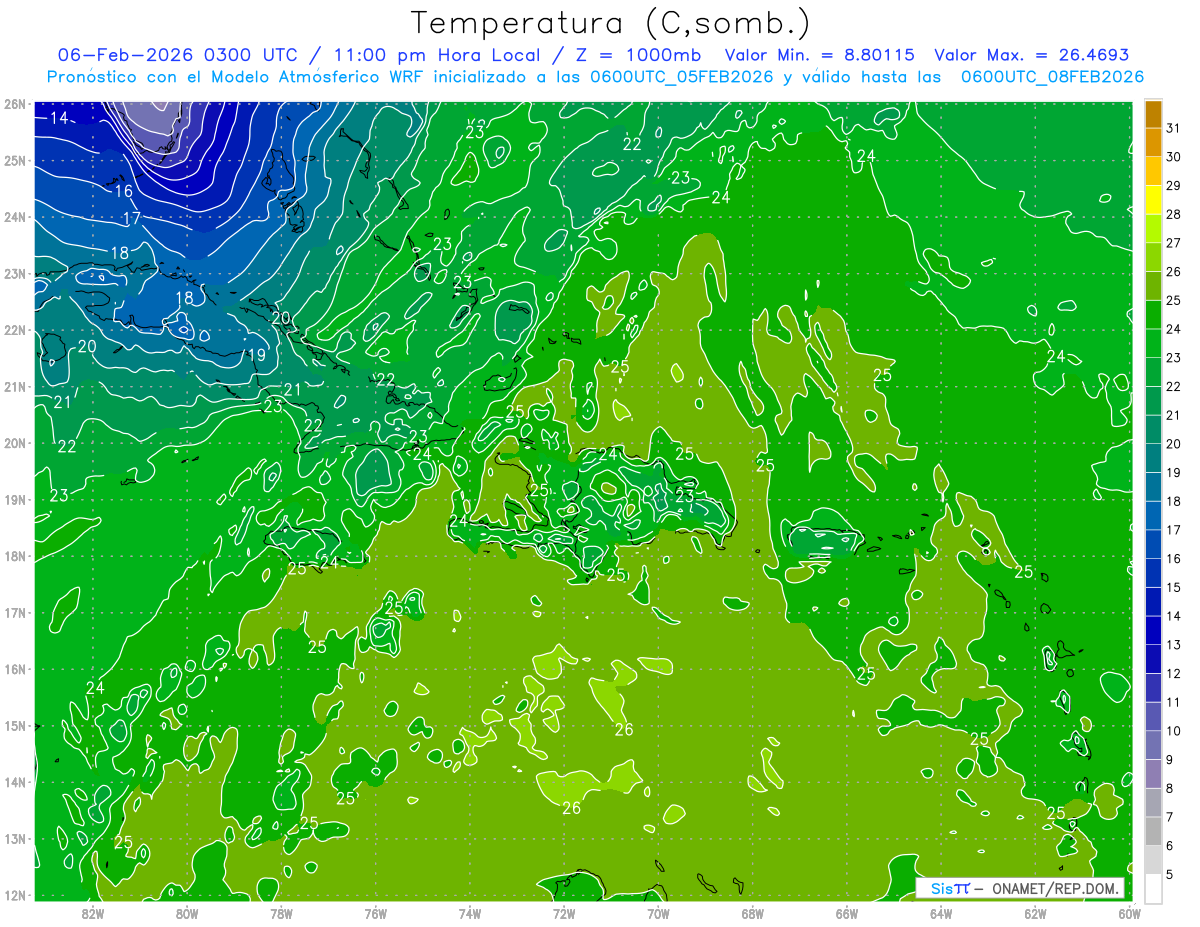Select 'Valor Max. = 26.4693' text
Screen dimensions: 1200x927
pyautogui.click(x=1032, y=56)
